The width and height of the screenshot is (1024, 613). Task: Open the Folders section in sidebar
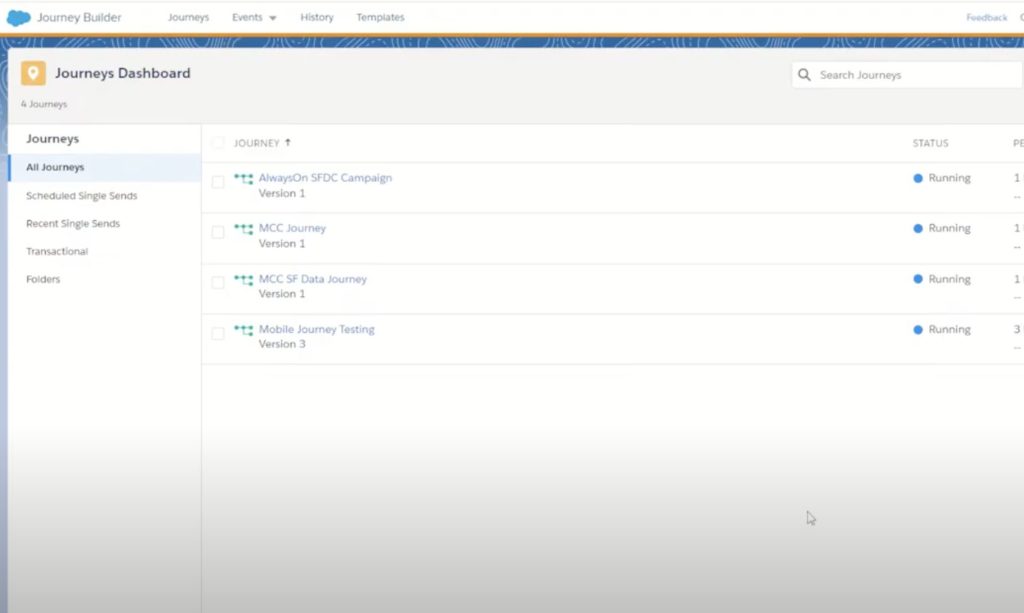click(43, 279)
